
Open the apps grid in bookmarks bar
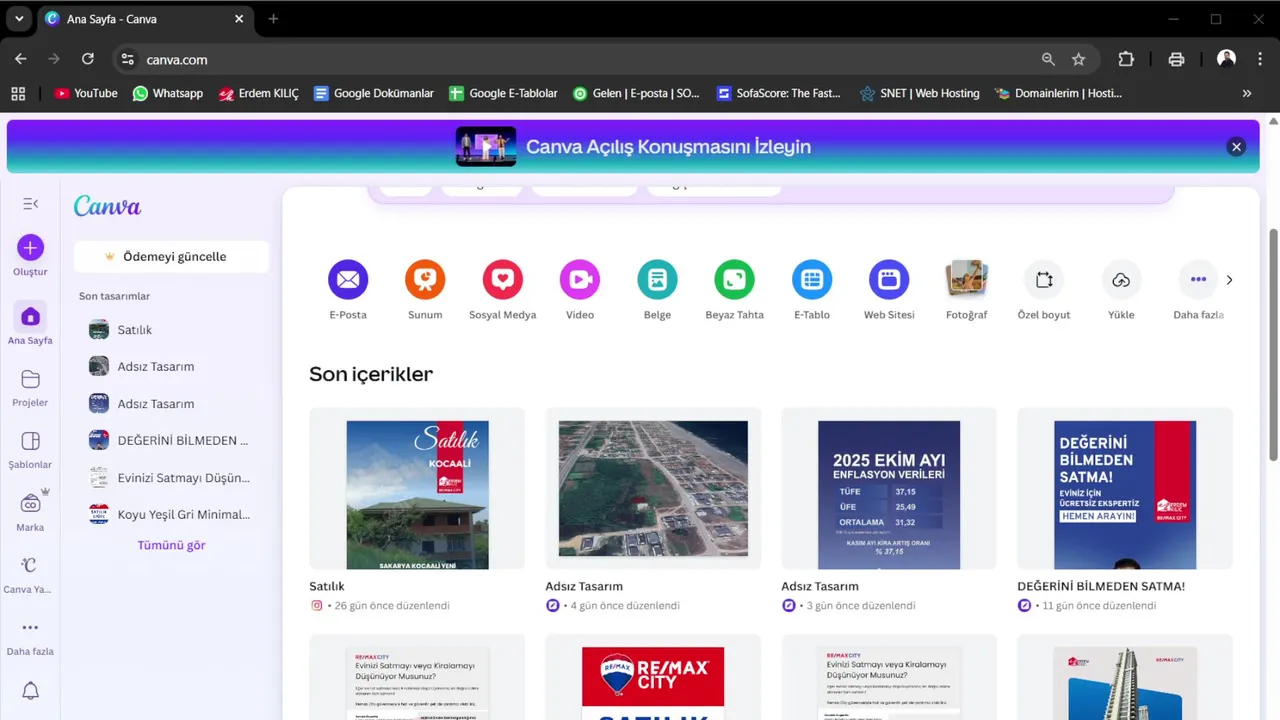click(18, 93)
